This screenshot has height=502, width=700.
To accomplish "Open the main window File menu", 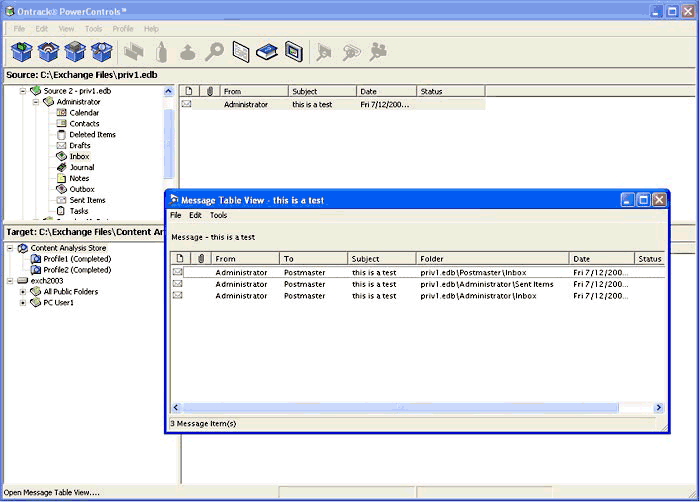I will coord(19,29).
